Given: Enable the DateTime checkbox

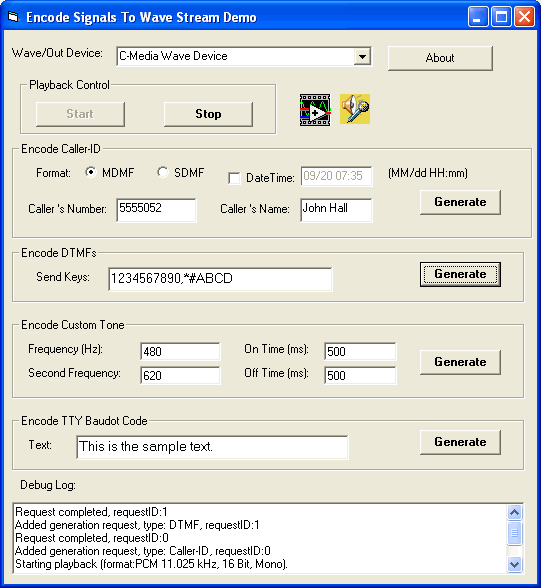Looking at the screenshot, I should 234,178.
